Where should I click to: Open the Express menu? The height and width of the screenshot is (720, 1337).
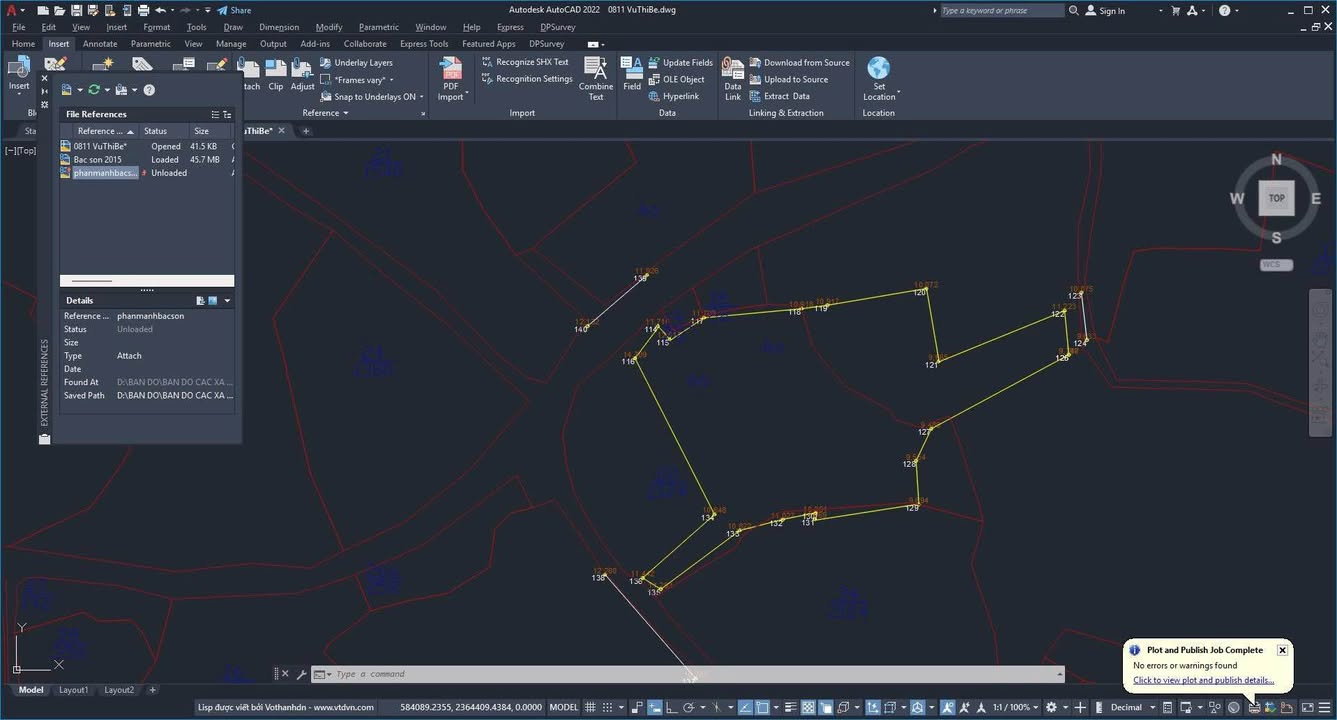[510, 27]
